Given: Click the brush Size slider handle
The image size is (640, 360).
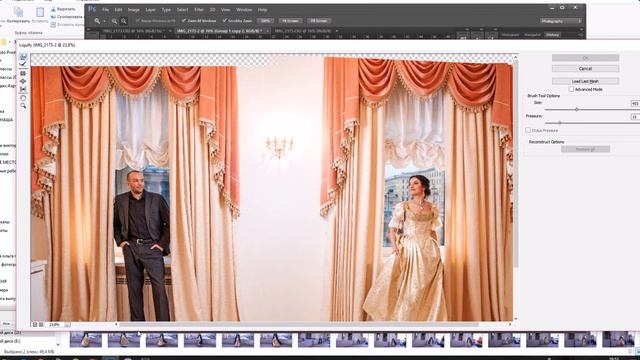Looking at the screenshot, I should coord(577,109).
